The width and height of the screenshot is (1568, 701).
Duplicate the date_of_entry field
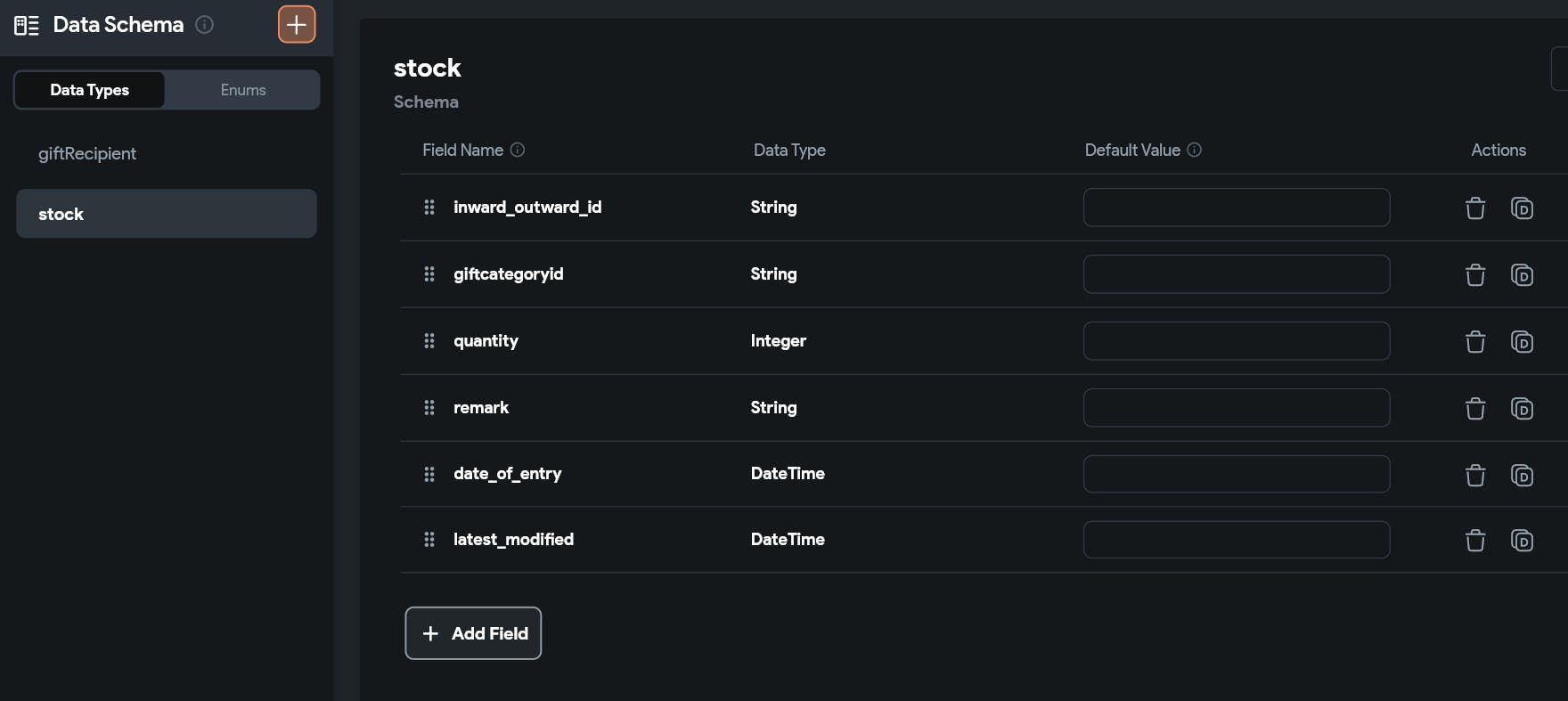1522,475
